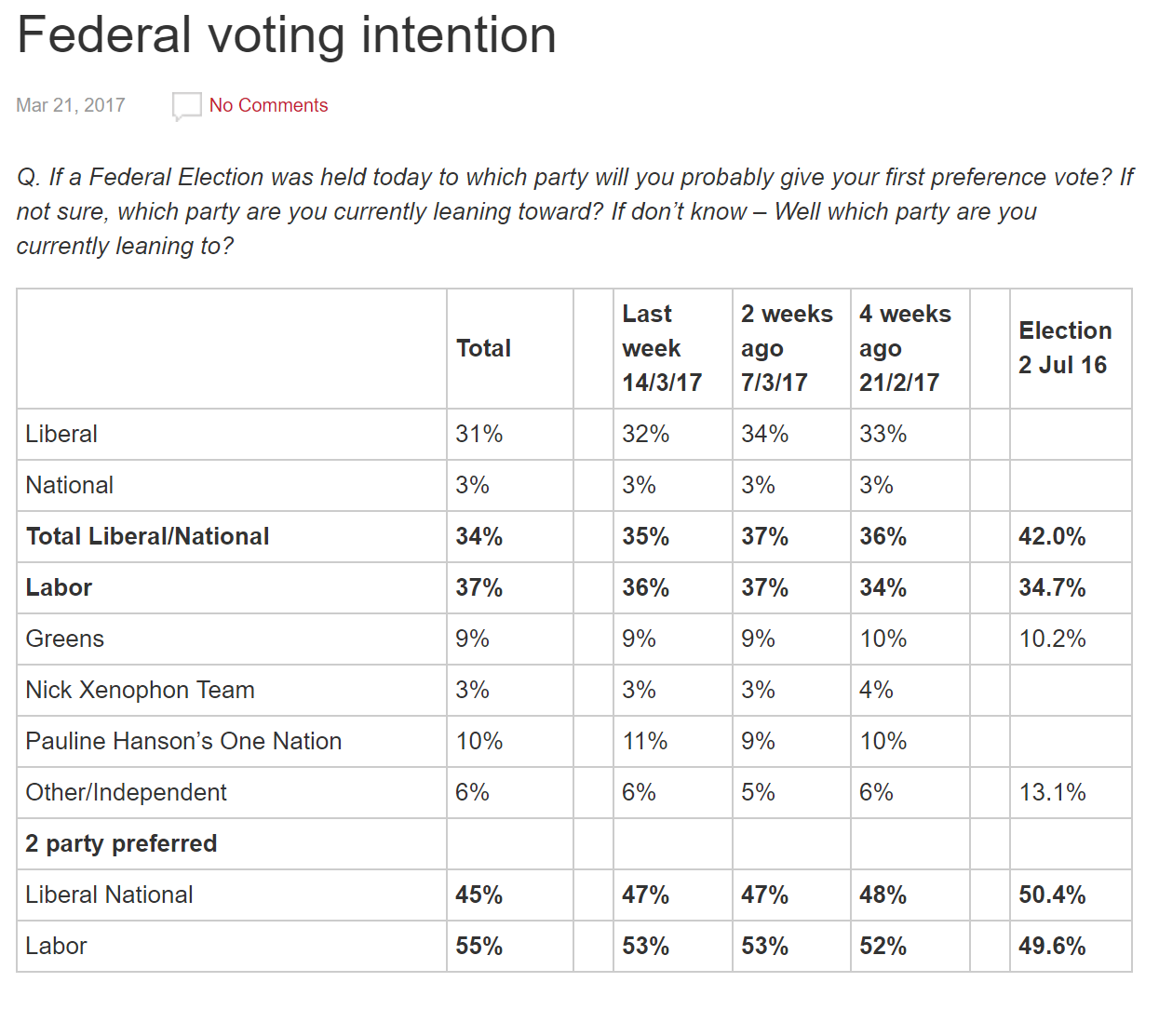Click the survey question paragraph text
The height and width of the screenshot is (1036, 1159).
click(x=559, y=211)
